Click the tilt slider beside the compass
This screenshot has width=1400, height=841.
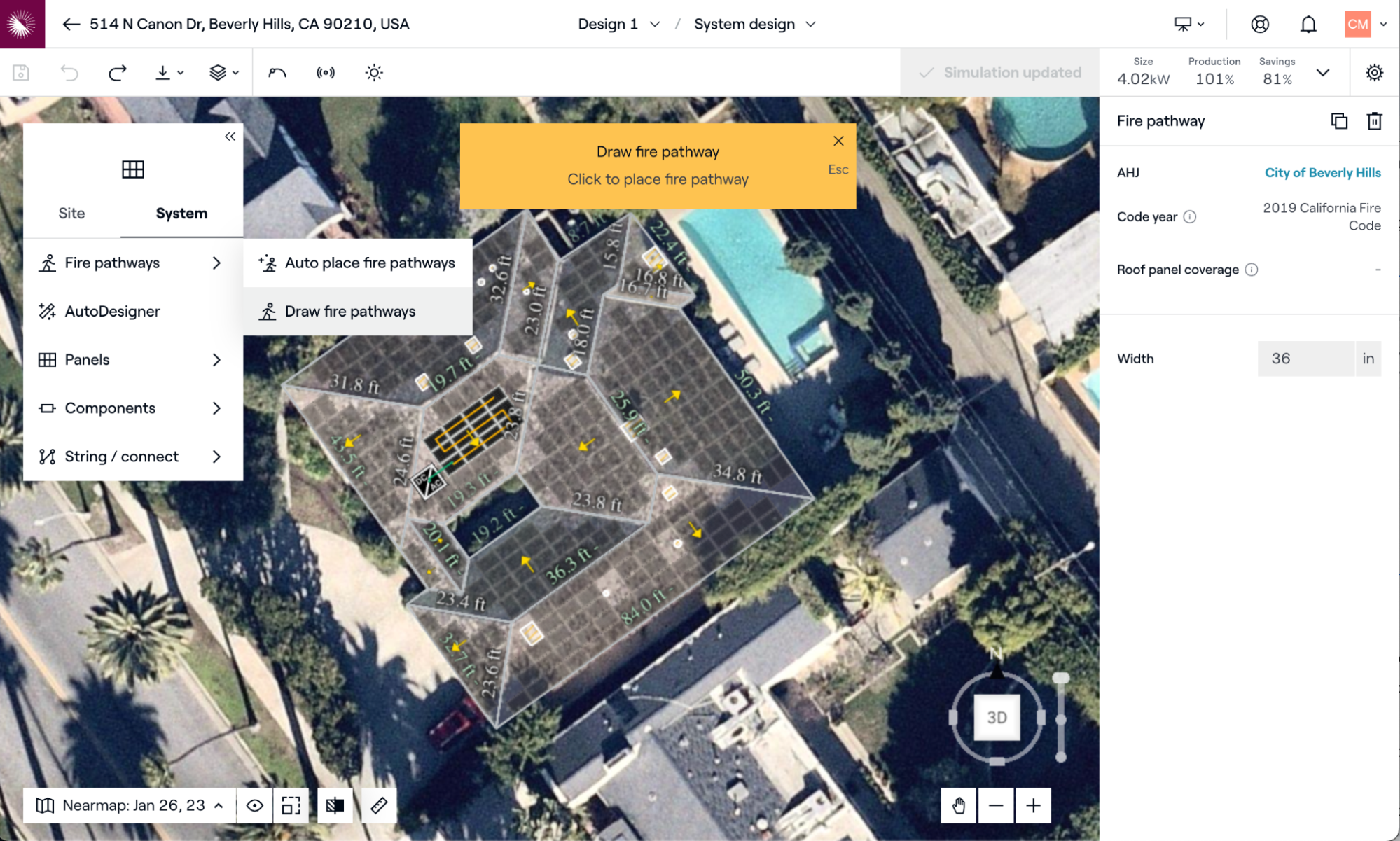1061,718
